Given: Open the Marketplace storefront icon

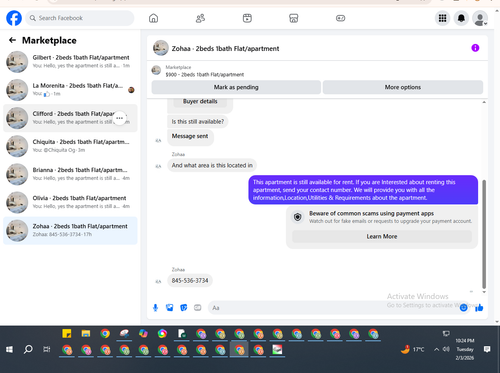Looking at the screenshot, I should pos(294,18).
